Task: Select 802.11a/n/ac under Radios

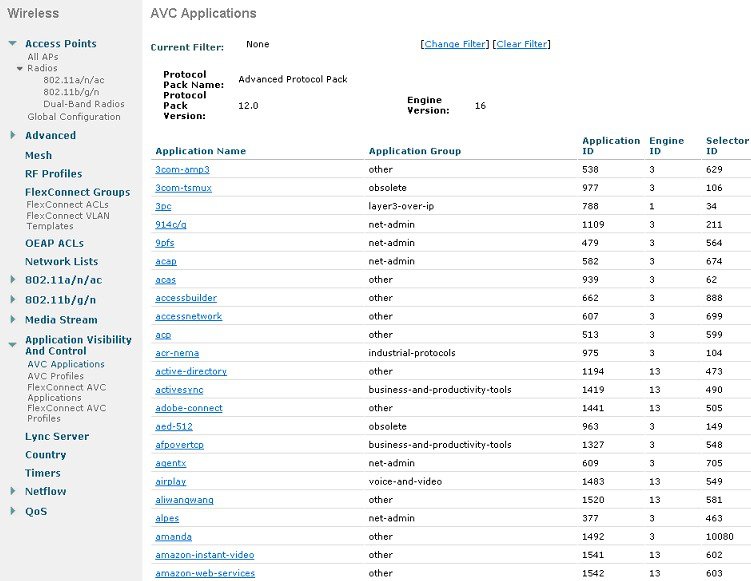Action: pyautogui.click(x=74, y=80)
